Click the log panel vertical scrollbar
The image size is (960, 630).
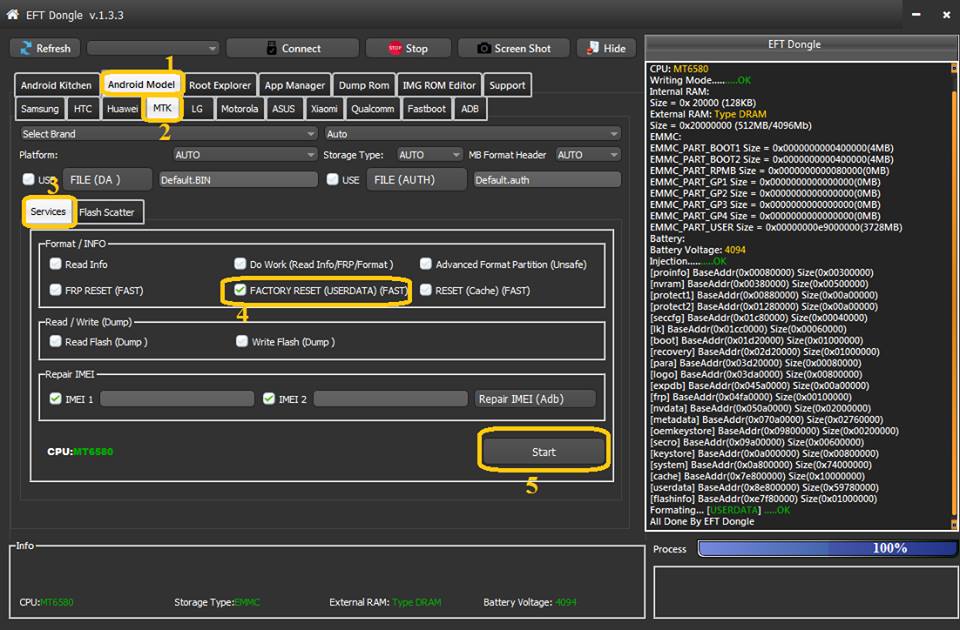click(953, 296)
